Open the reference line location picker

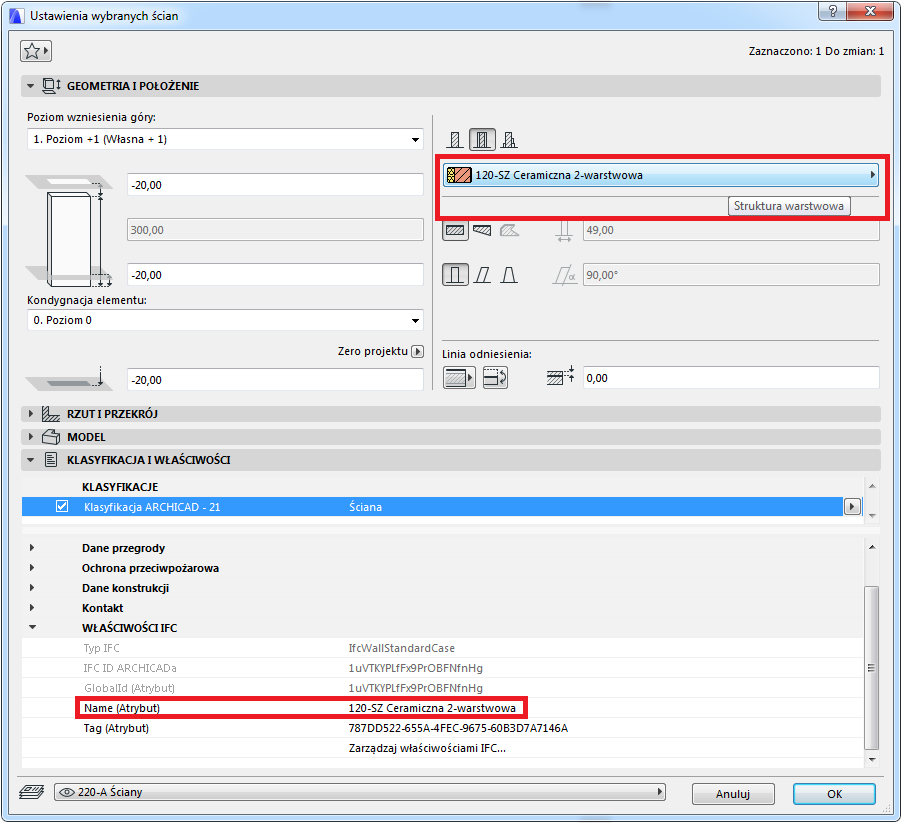point(459,377)
